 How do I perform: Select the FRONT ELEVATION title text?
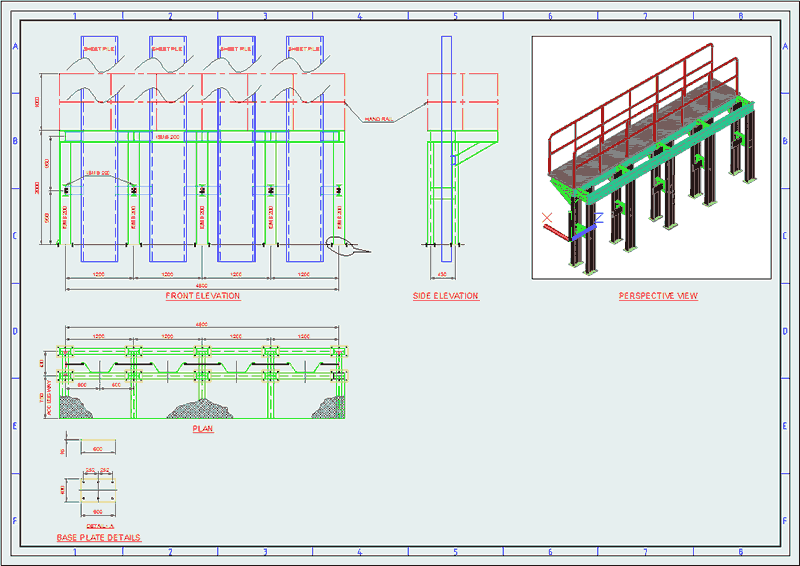tap(203, 296)
